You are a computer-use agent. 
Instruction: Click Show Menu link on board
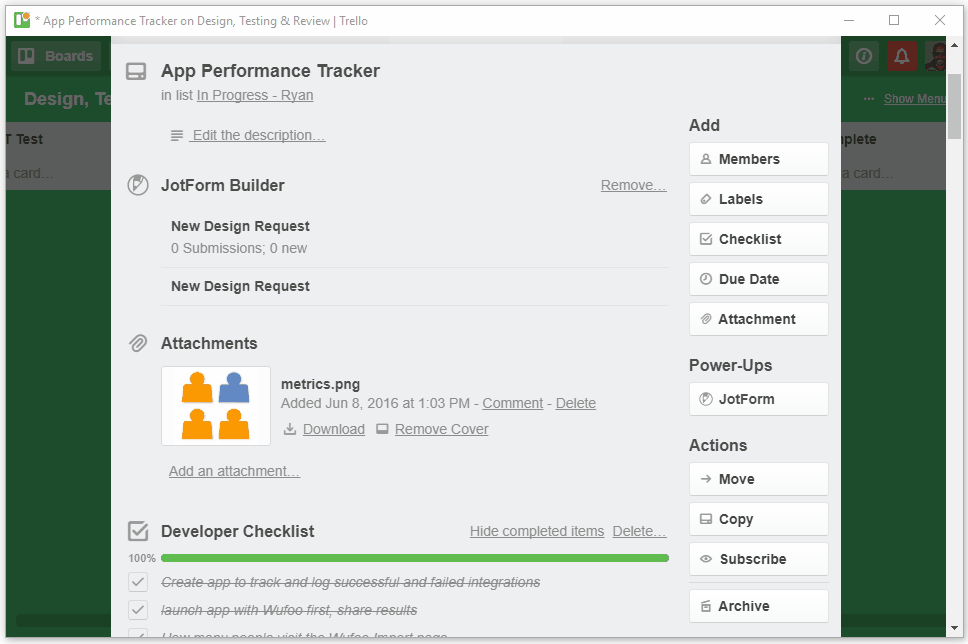click(914, 99)
